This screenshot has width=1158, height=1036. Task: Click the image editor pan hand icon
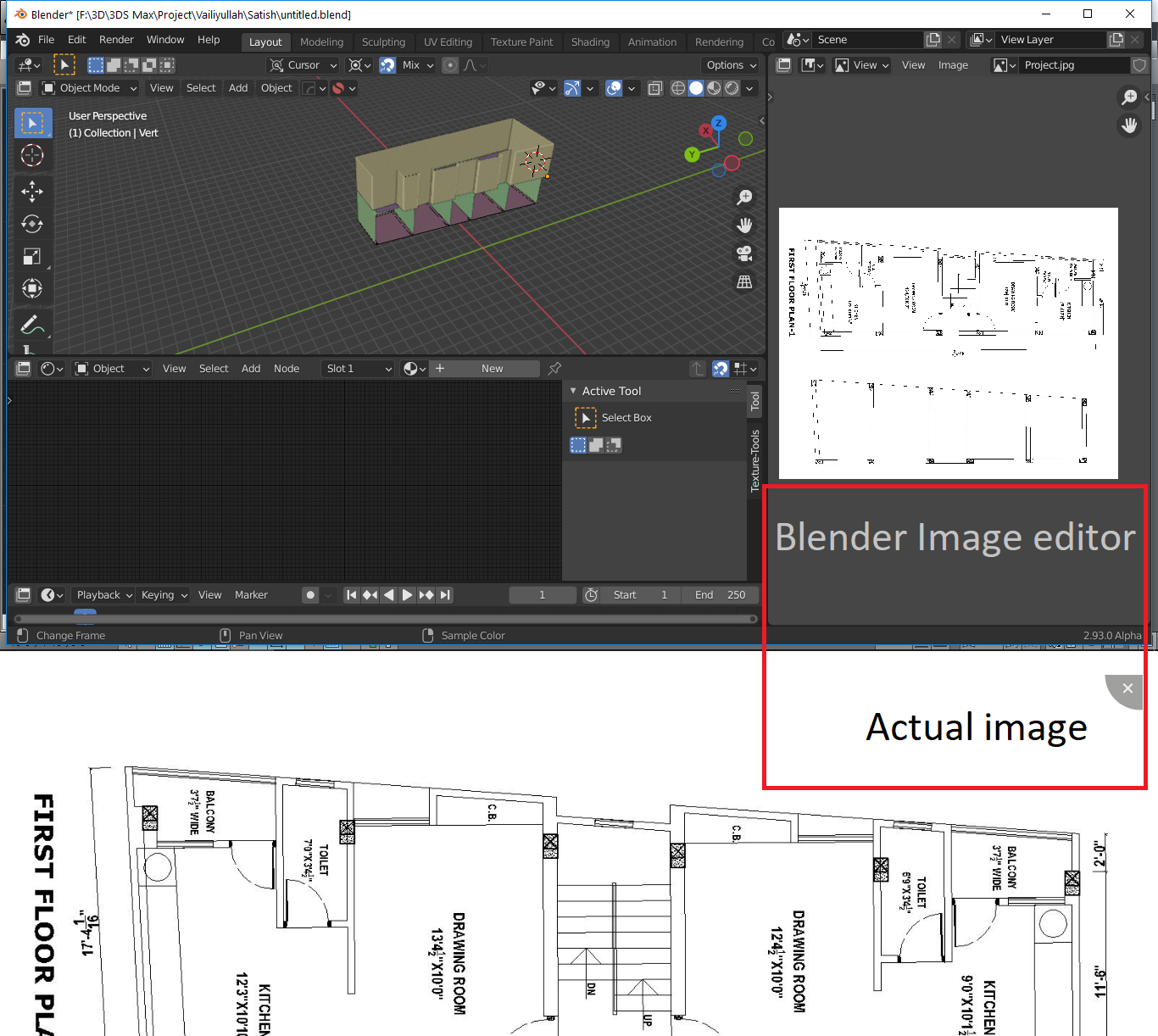[x=1129, y=125]
